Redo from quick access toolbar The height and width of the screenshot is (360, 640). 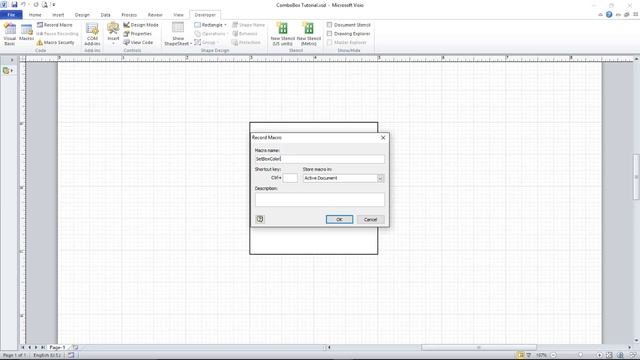[36, 5]
